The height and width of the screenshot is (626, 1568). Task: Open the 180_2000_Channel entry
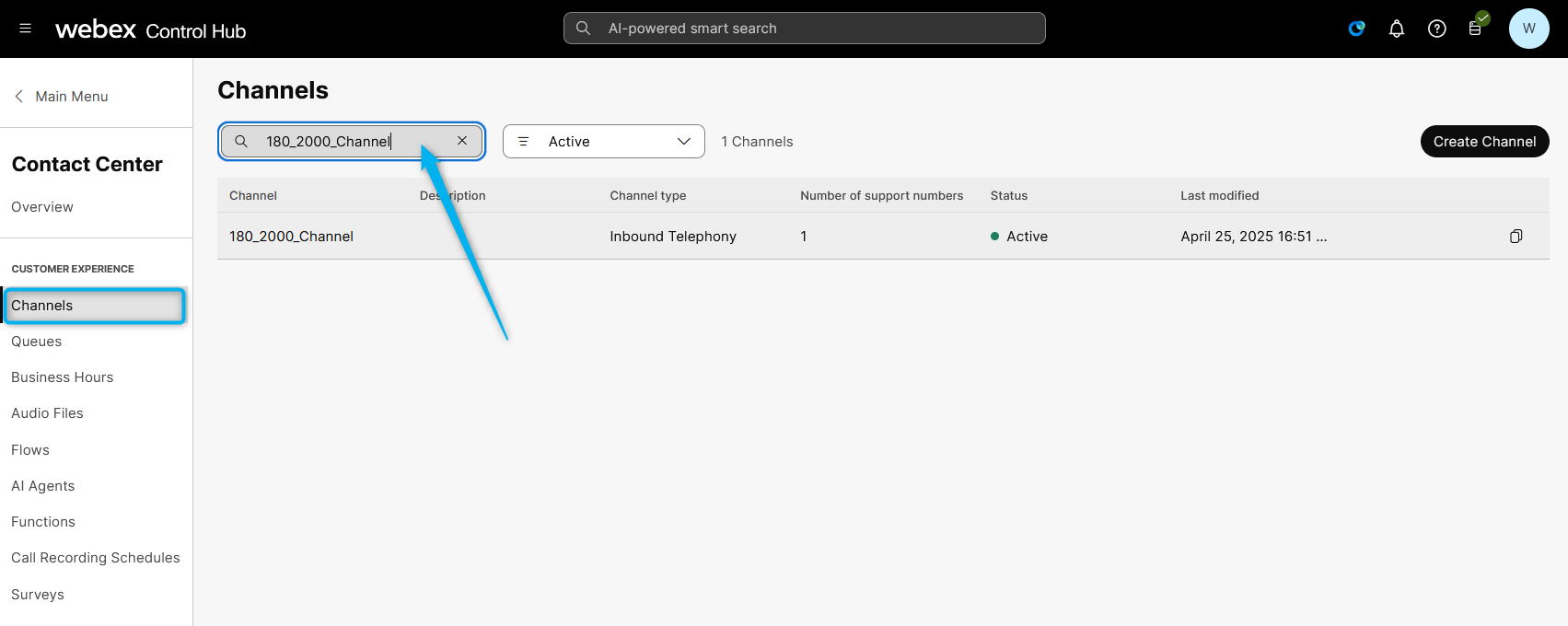coord(292,237)
